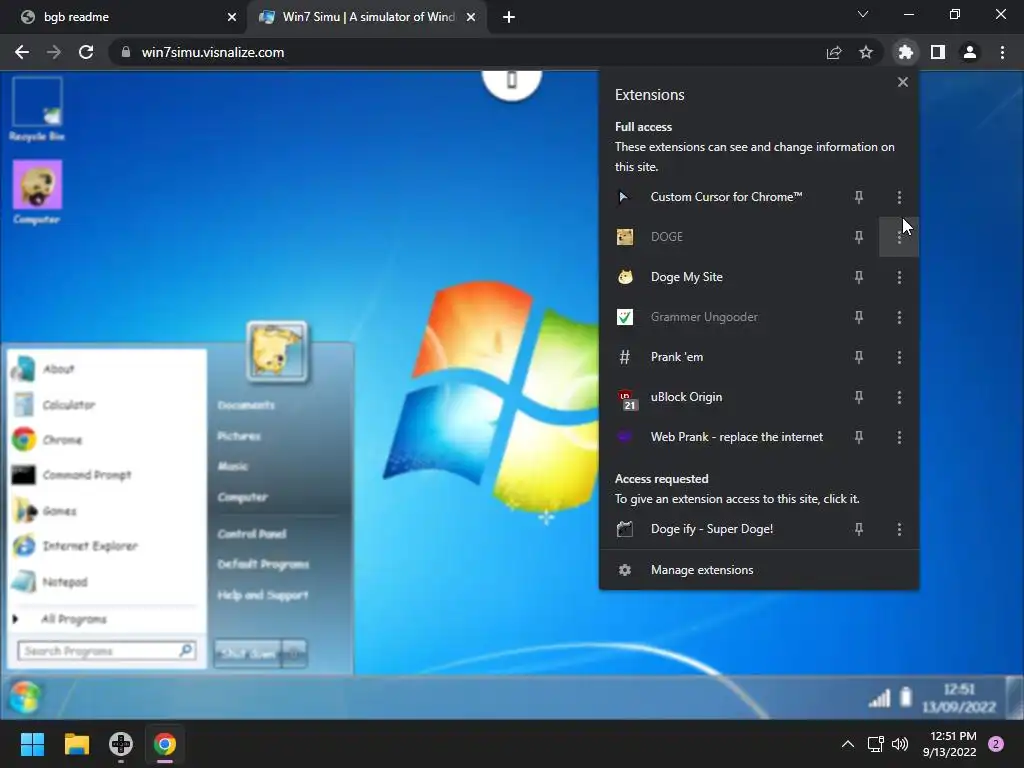Viewport: 1024px width, 768px height.
Task: Close the bgb readme tab
Action: (x=232, y=17)
